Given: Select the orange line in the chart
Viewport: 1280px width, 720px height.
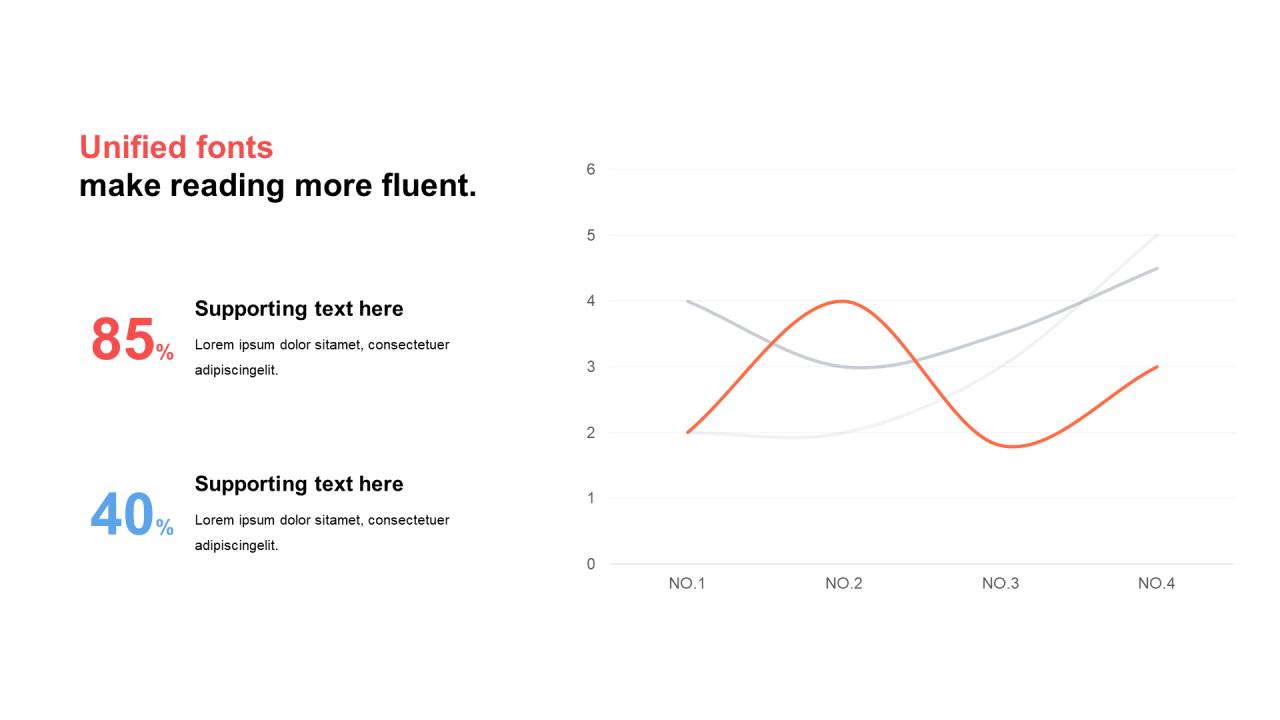Looking at the screenshot, I should [x=843, y=301].
